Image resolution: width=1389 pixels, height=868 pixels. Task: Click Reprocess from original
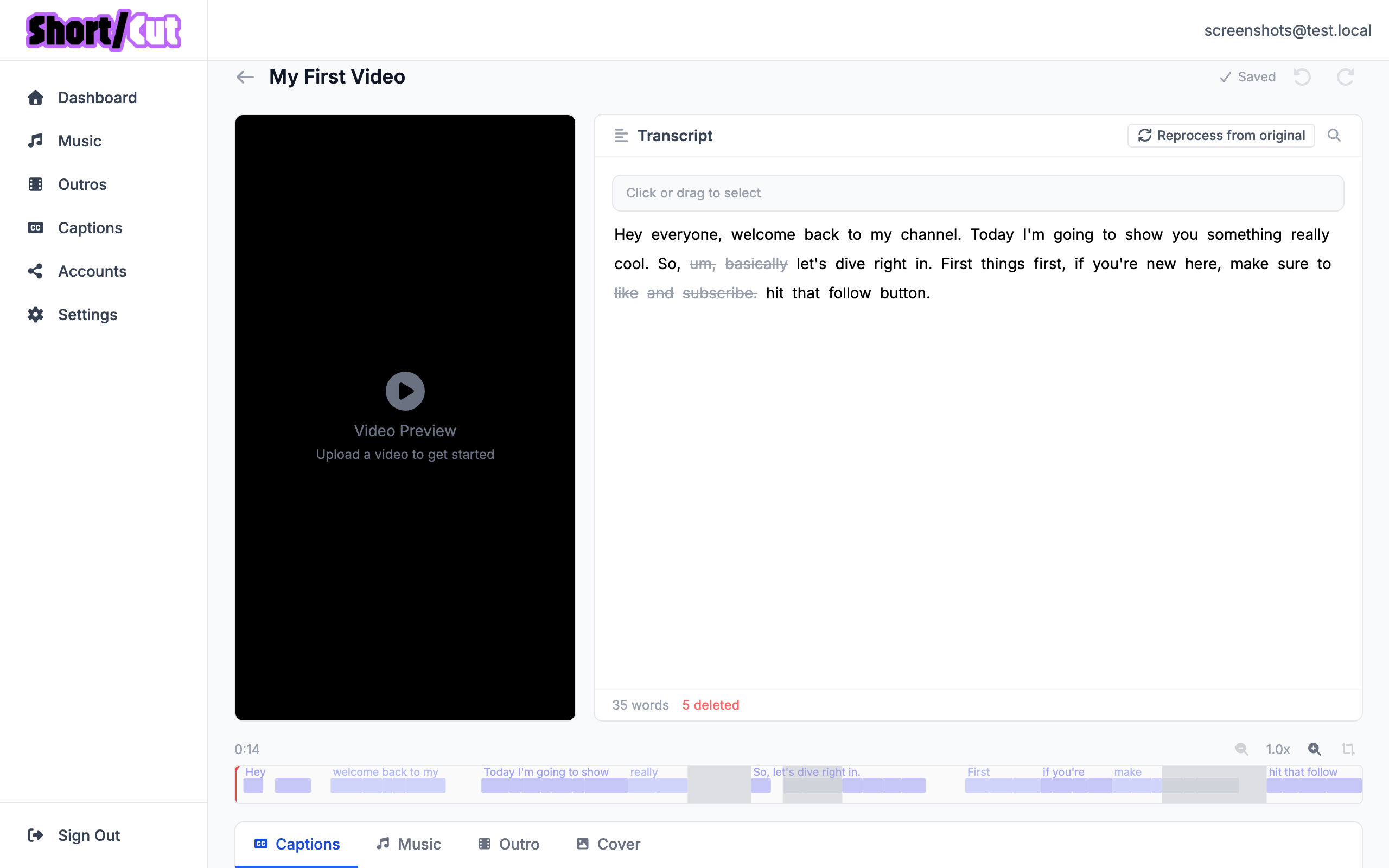pos(1221,135)
